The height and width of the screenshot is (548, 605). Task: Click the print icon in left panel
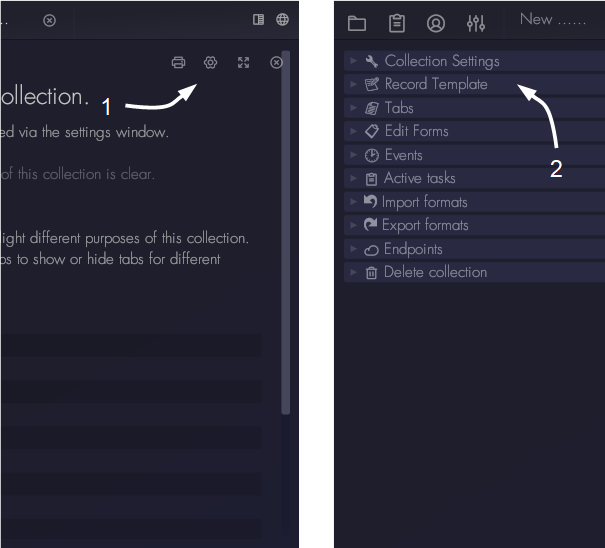click(x=178, y=62)
